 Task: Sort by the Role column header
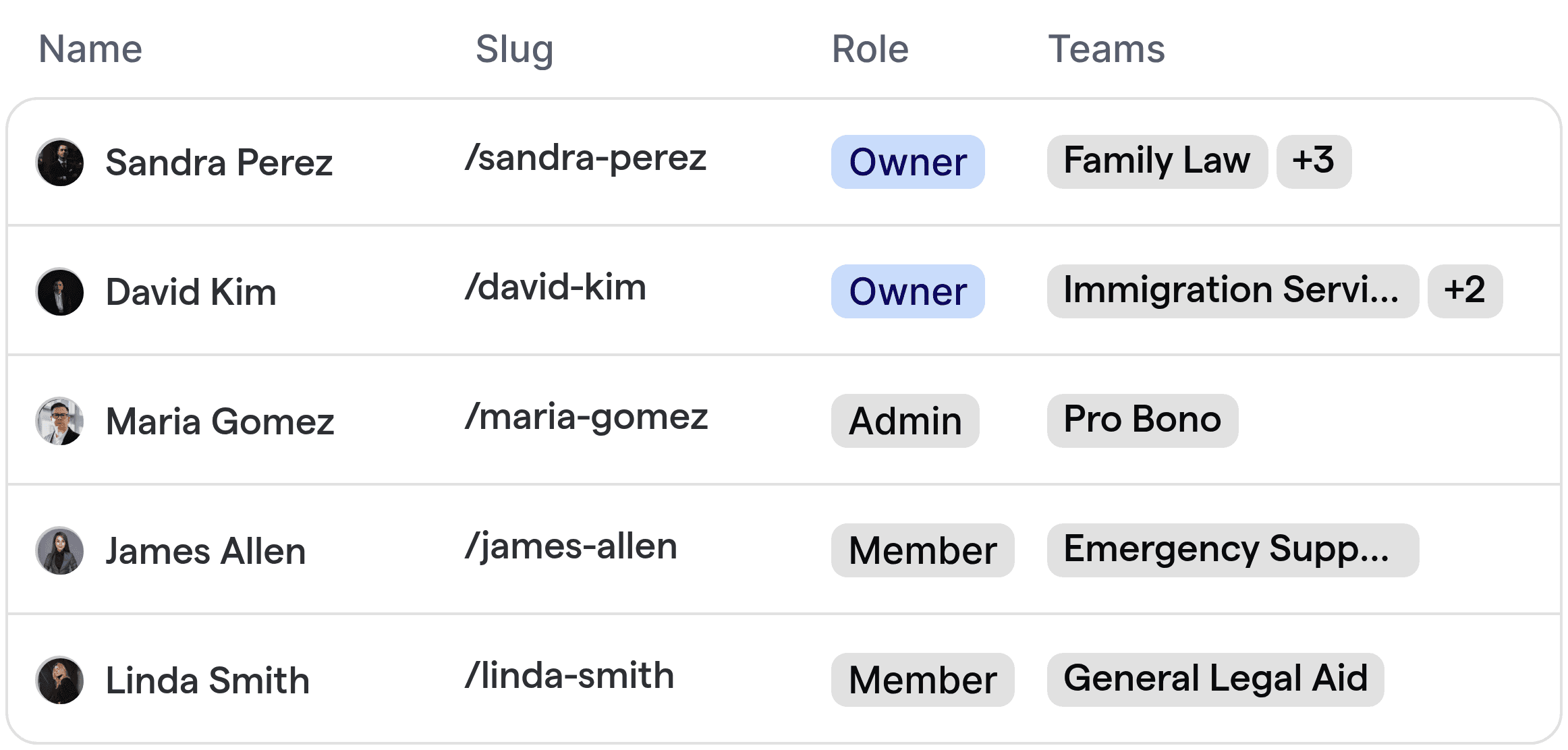point(870,49)
